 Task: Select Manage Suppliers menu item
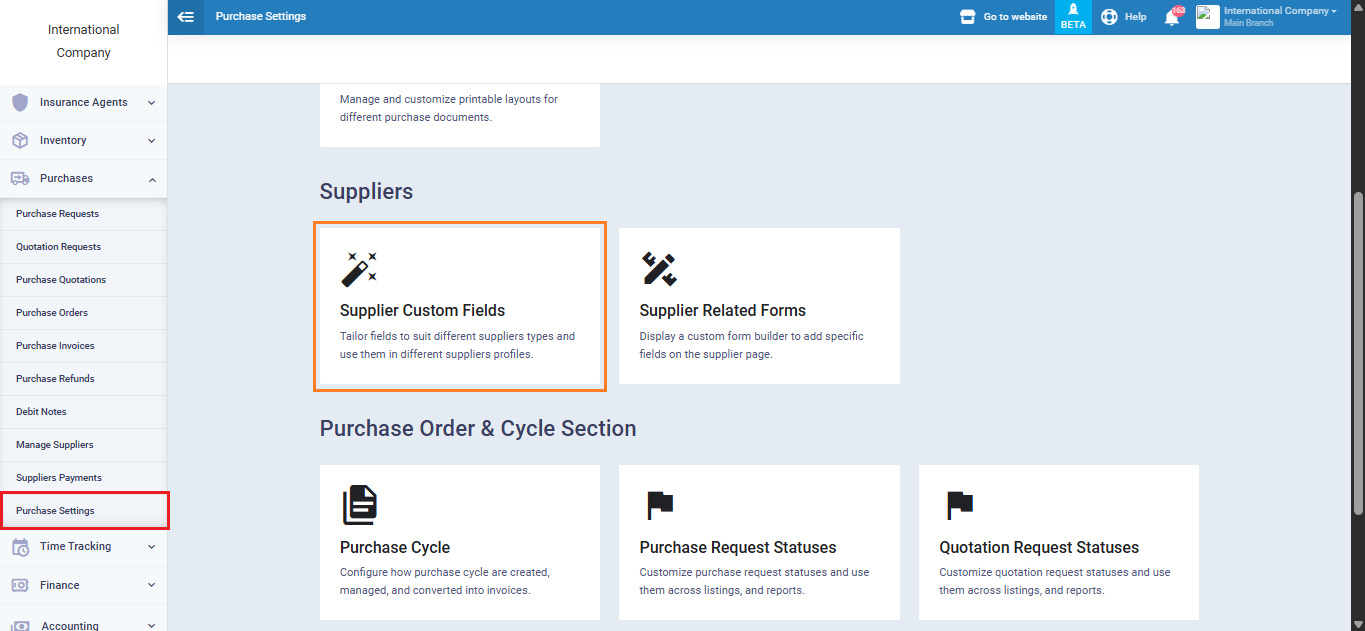tap(55, 444)
